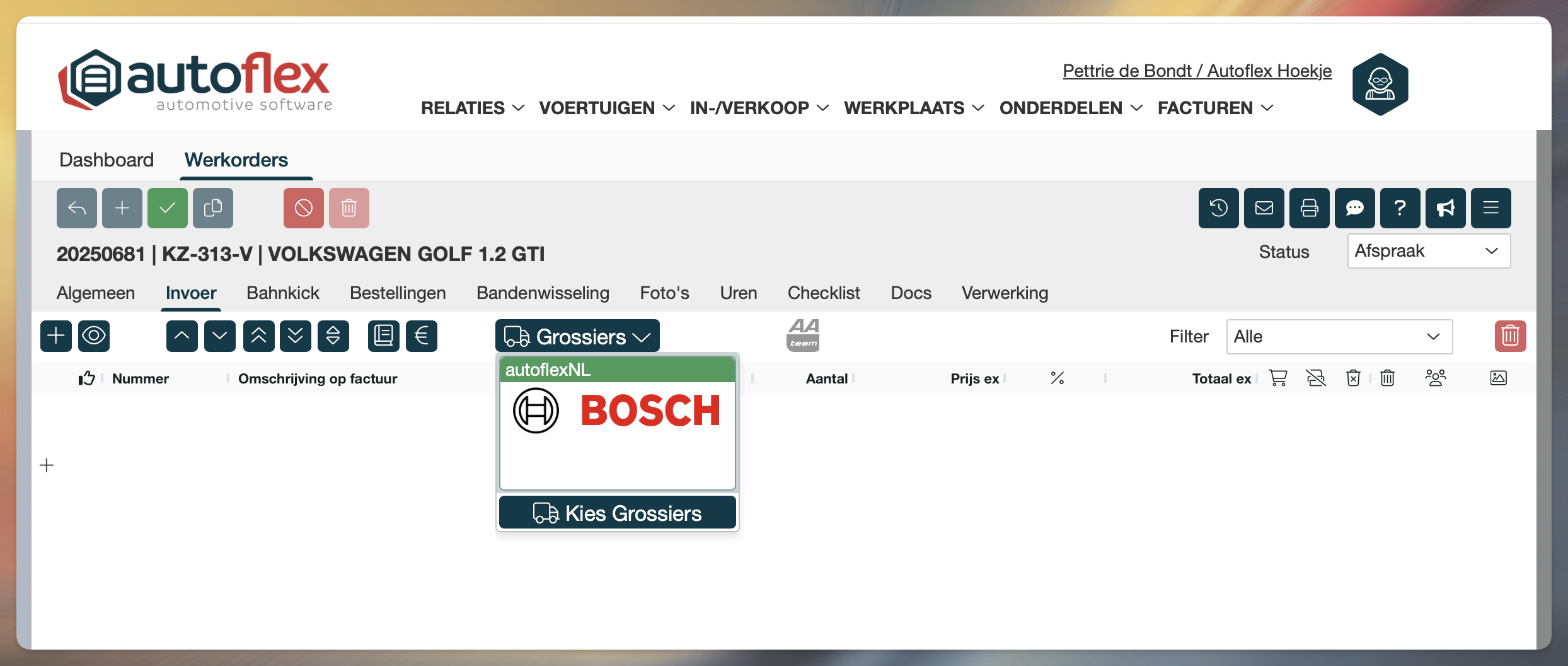Select the Bosch autoflexNL supplier tile

617,423
